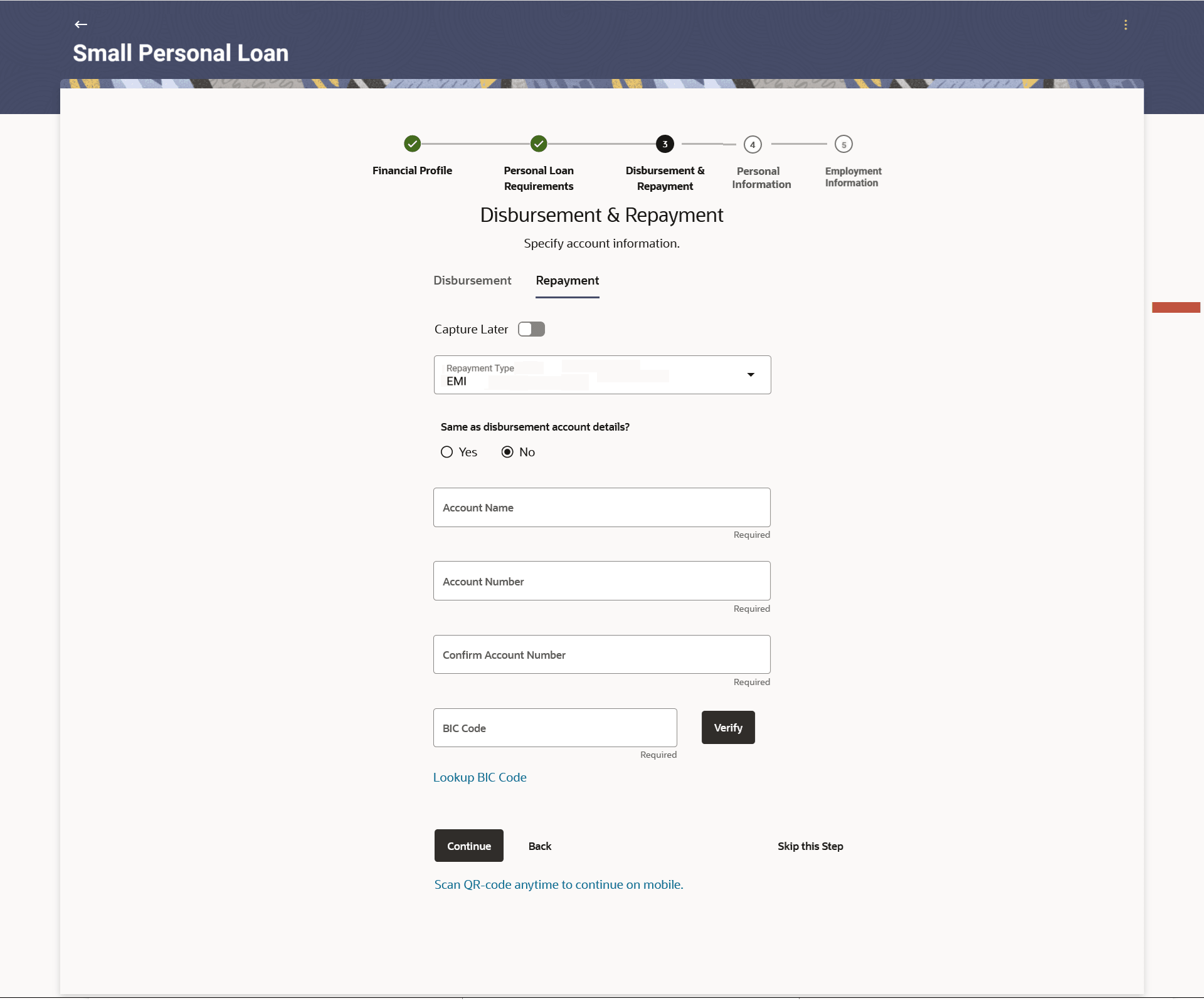This screenshot has width=1204, height=1001.
Task: Switch to the Disbursement tab
Action: 472,280
